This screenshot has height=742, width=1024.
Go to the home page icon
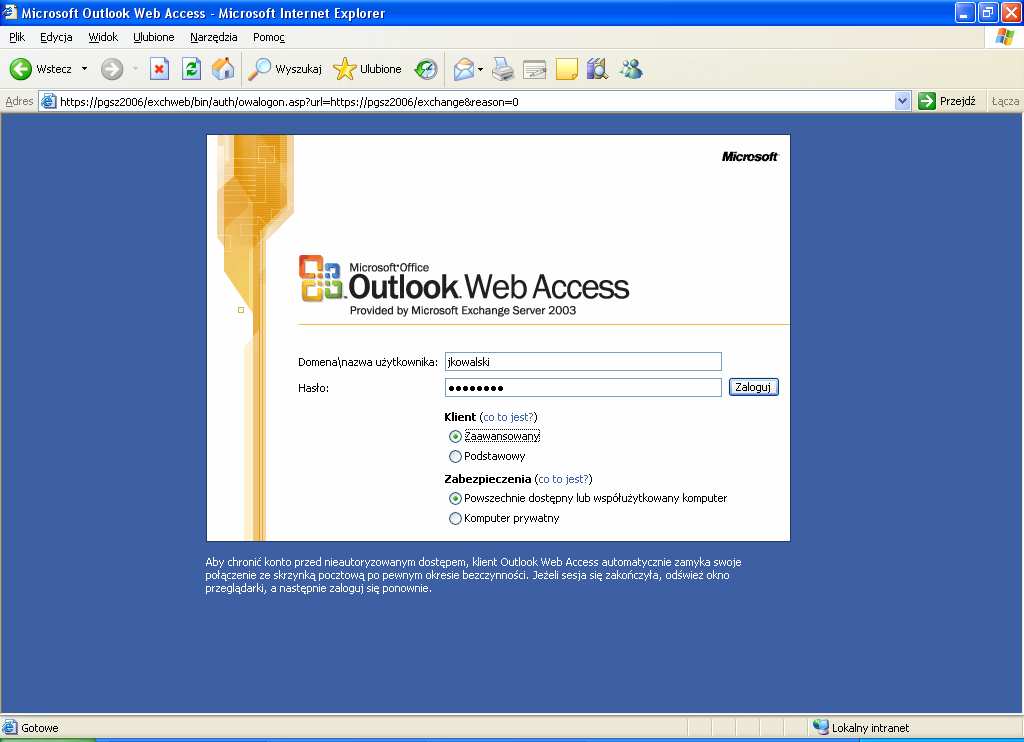223,69
